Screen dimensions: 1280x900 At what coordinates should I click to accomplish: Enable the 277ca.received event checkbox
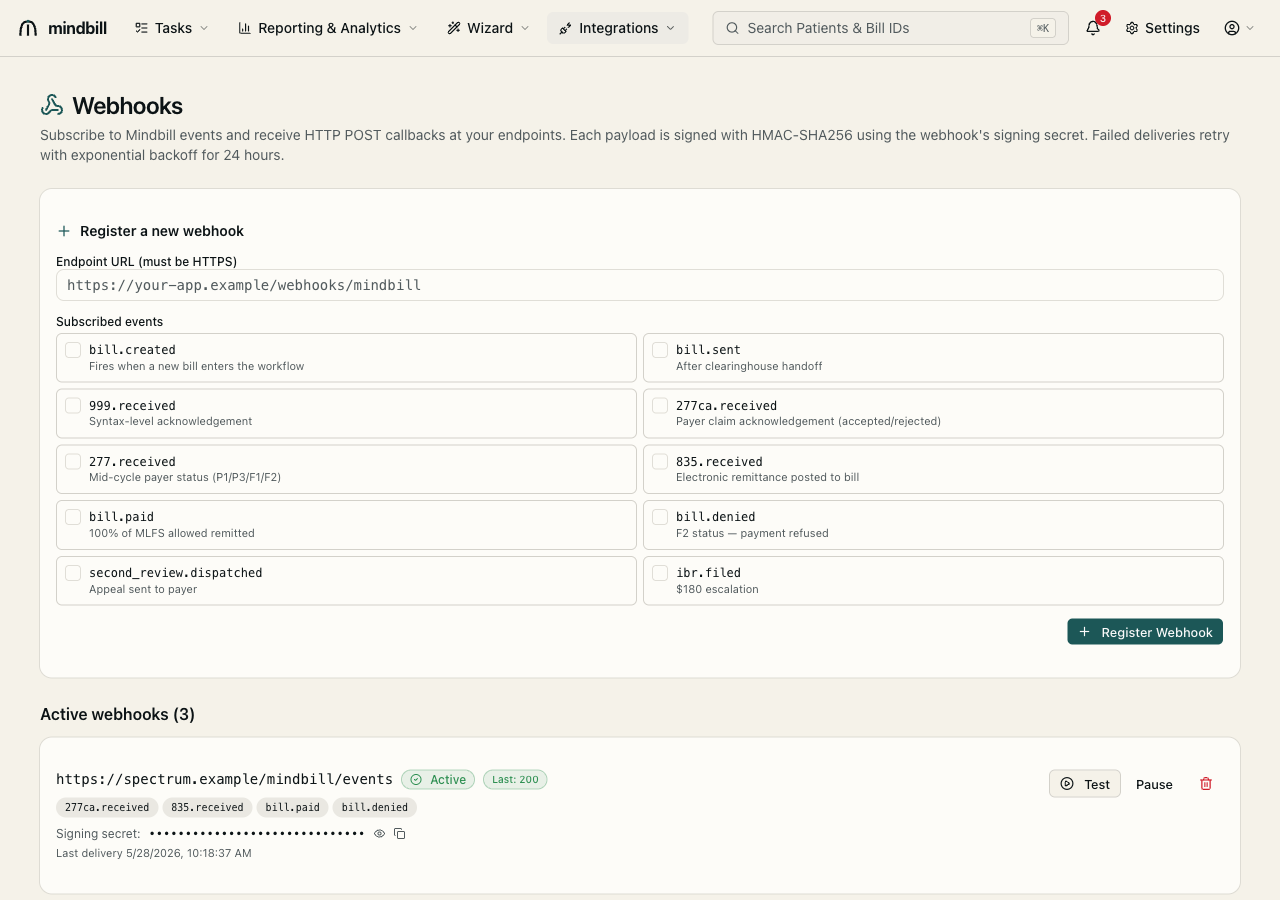tap(660, 406)
